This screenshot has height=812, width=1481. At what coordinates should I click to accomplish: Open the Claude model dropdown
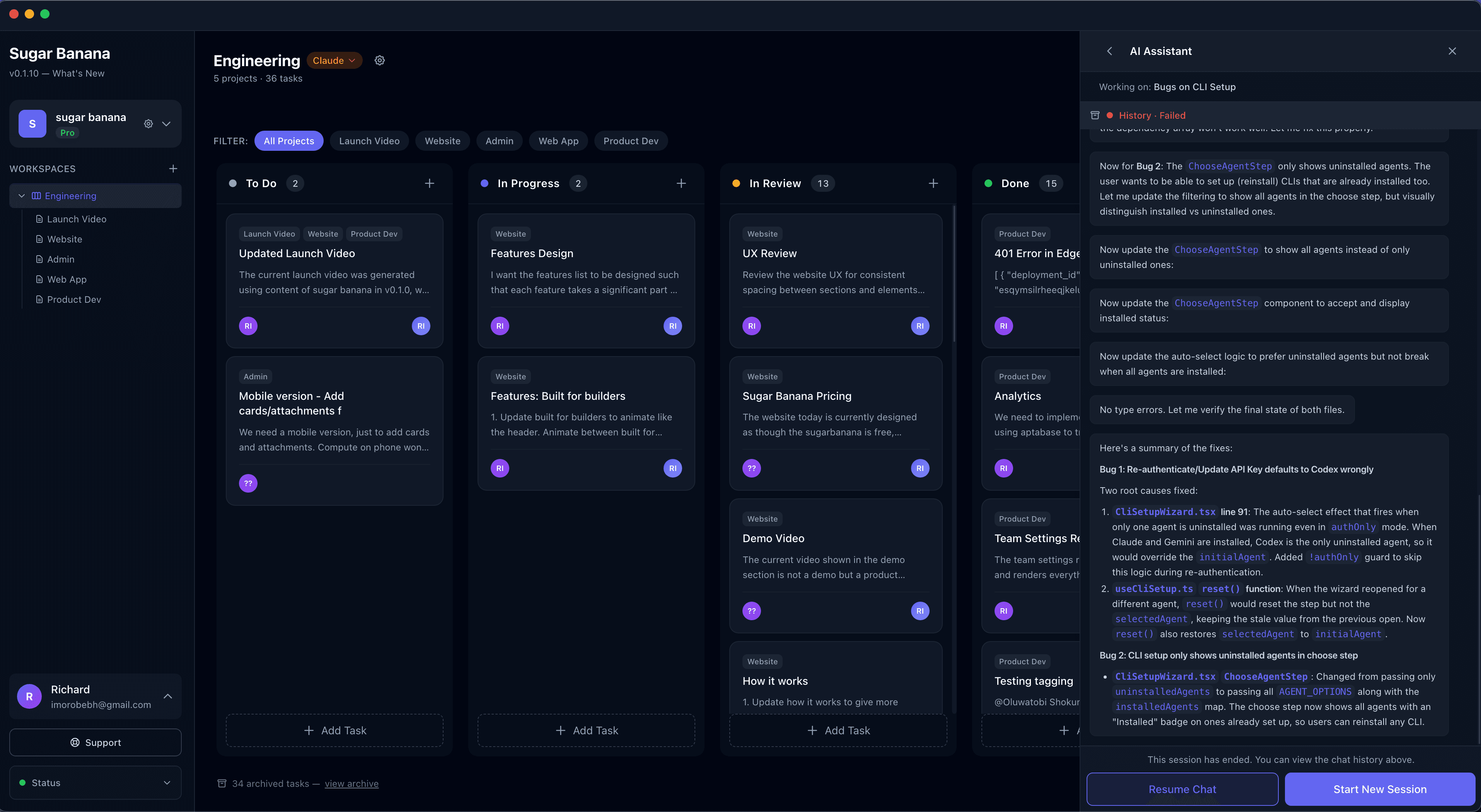coord(334,60)
